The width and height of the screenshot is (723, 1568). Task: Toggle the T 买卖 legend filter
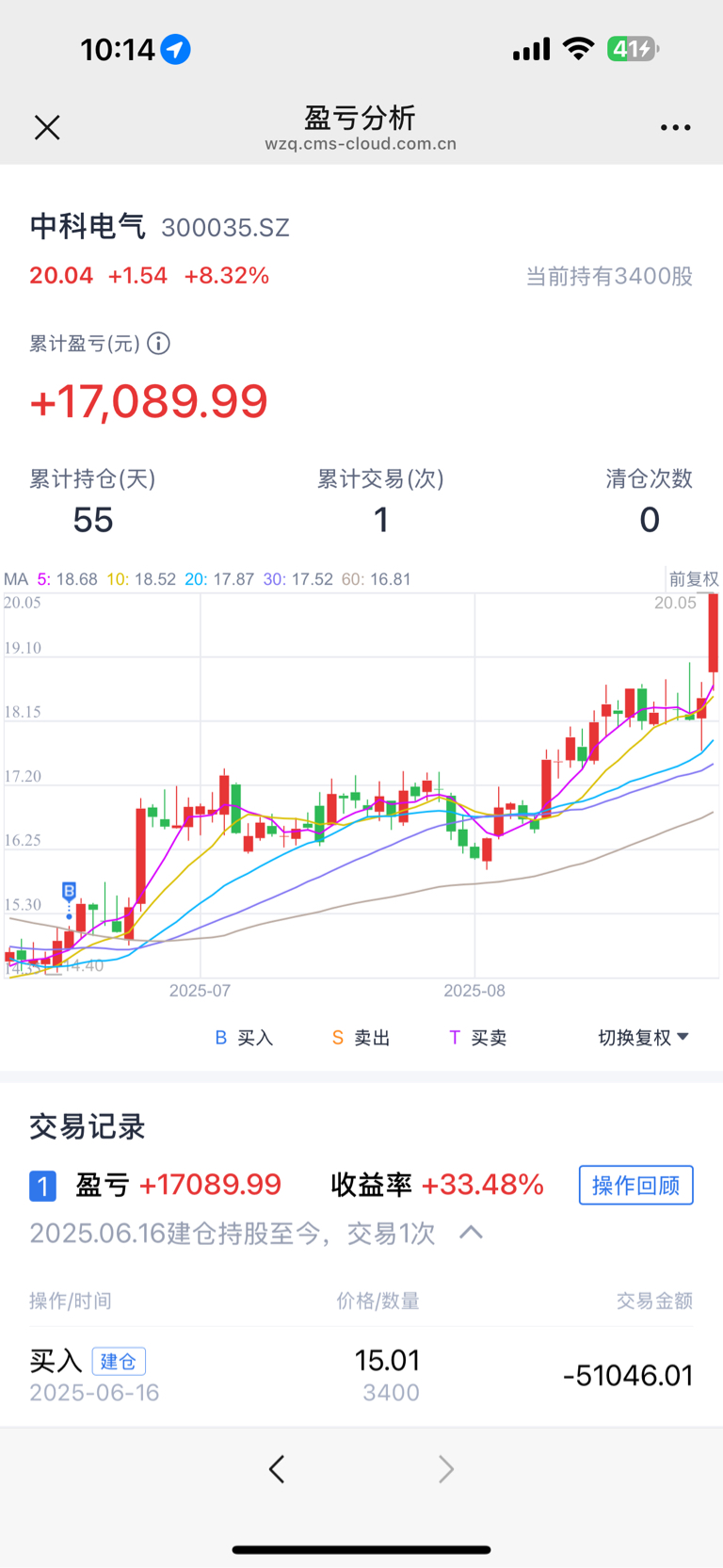point(477,1038)
